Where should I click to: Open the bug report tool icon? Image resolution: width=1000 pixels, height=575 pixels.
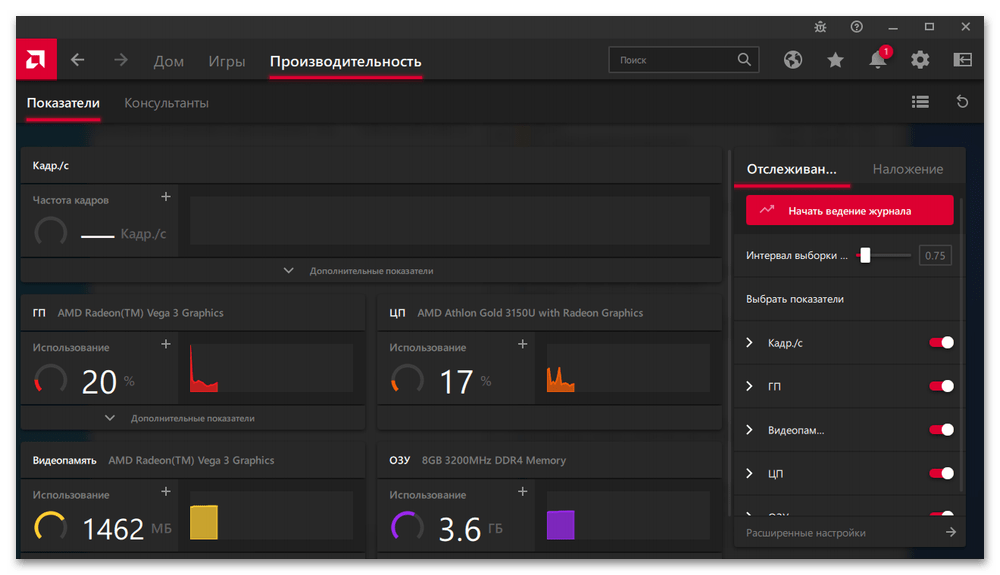(822, 27)
